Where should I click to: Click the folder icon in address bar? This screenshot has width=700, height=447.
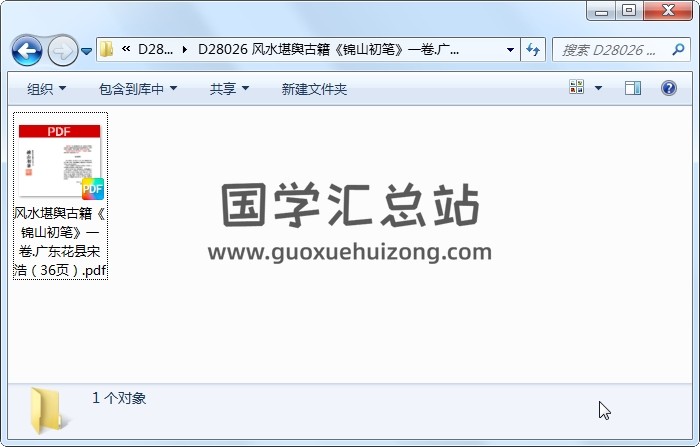tap(106, 49)
